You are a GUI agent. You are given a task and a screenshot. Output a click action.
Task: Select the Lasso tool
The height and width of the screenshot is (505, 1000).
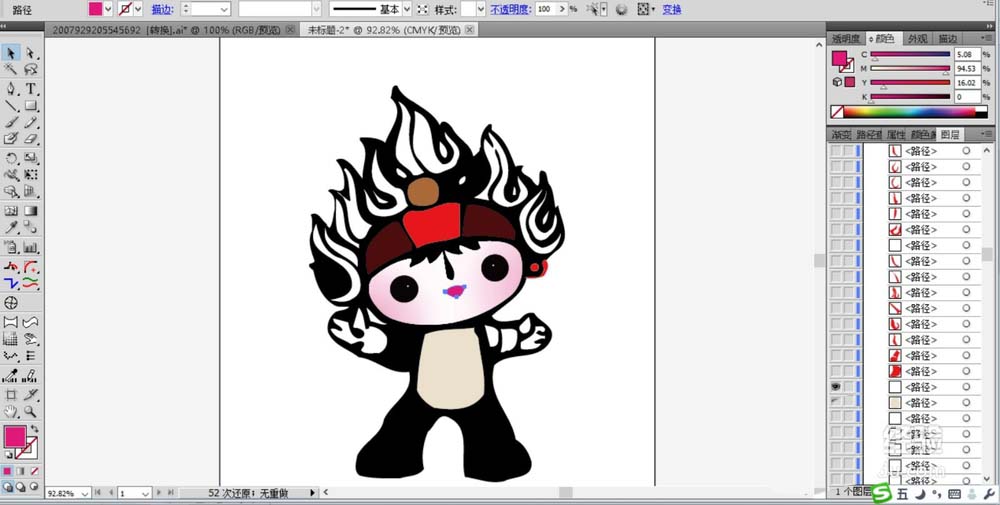click(x=30, y=70)
